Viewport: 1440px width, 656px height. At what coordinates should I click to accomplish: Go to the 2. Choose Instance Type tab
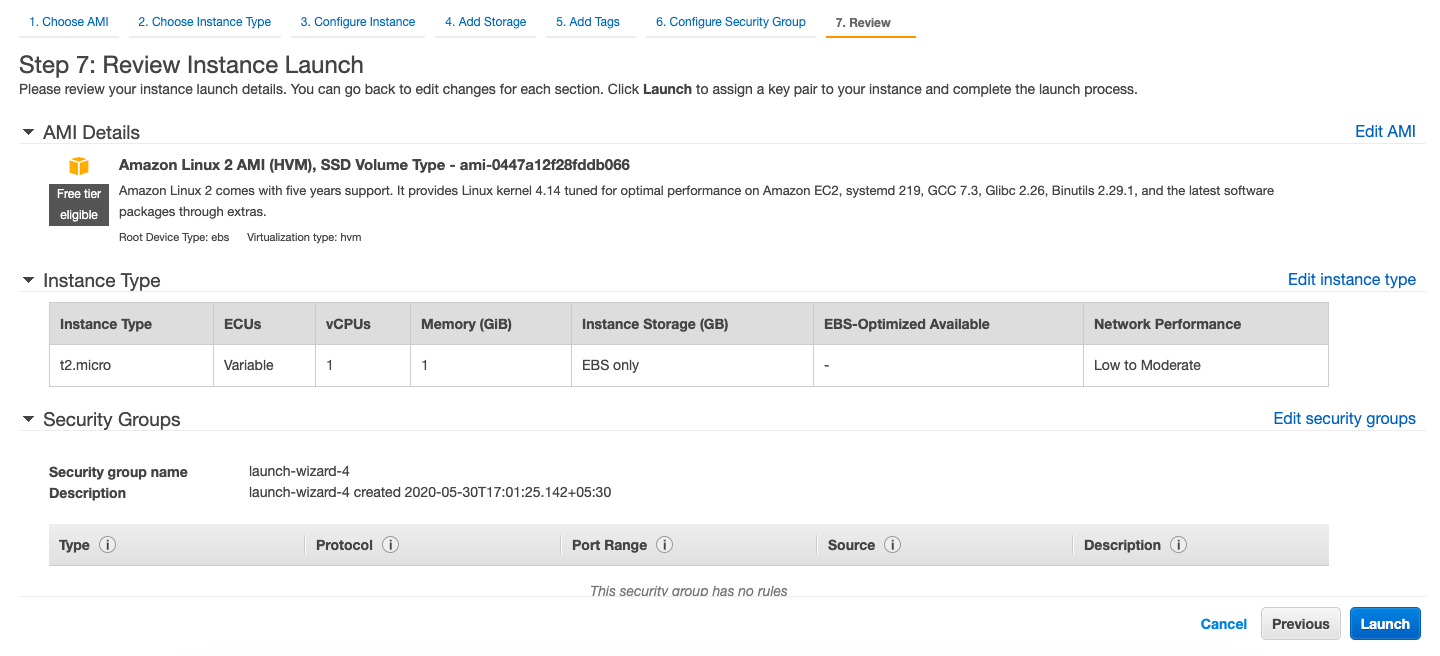204,22
